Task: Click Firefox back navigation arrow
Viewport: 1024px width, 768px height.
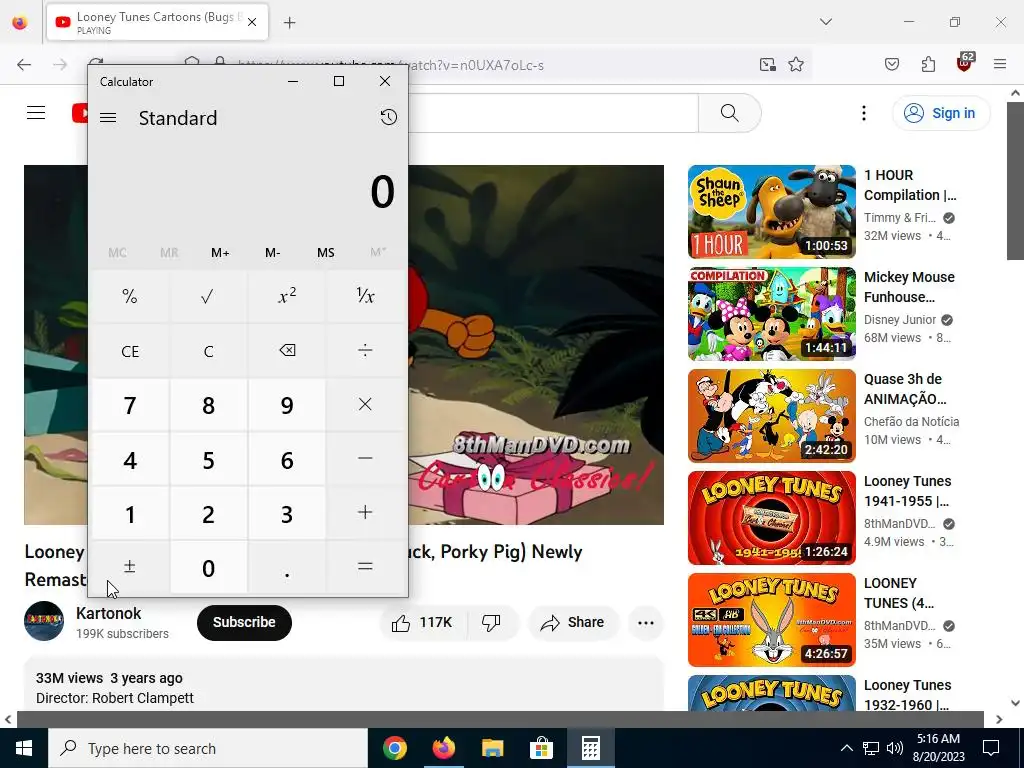Action: click(24, 64)
